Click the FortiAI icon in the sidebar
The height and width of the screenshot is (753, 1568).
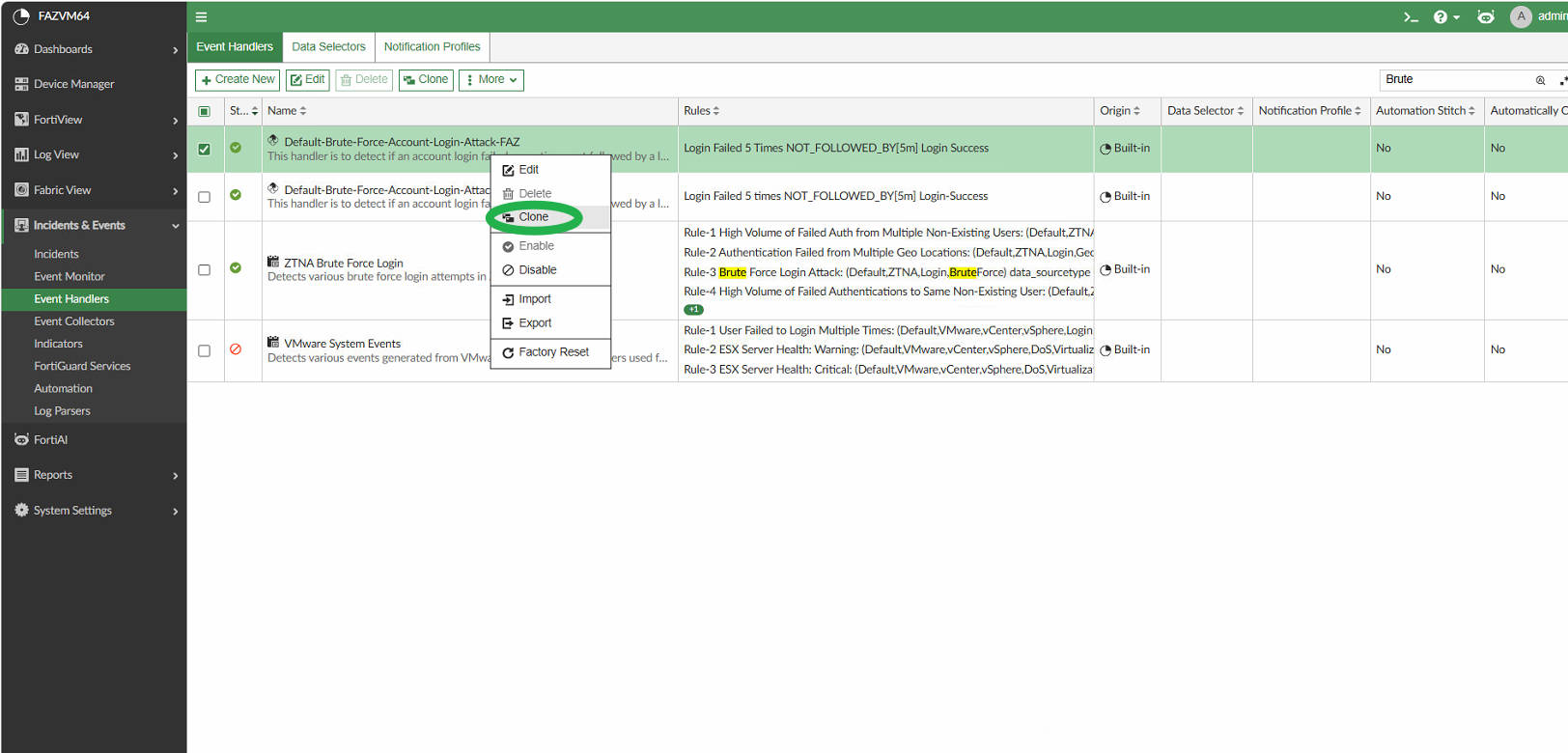(21, 439)
